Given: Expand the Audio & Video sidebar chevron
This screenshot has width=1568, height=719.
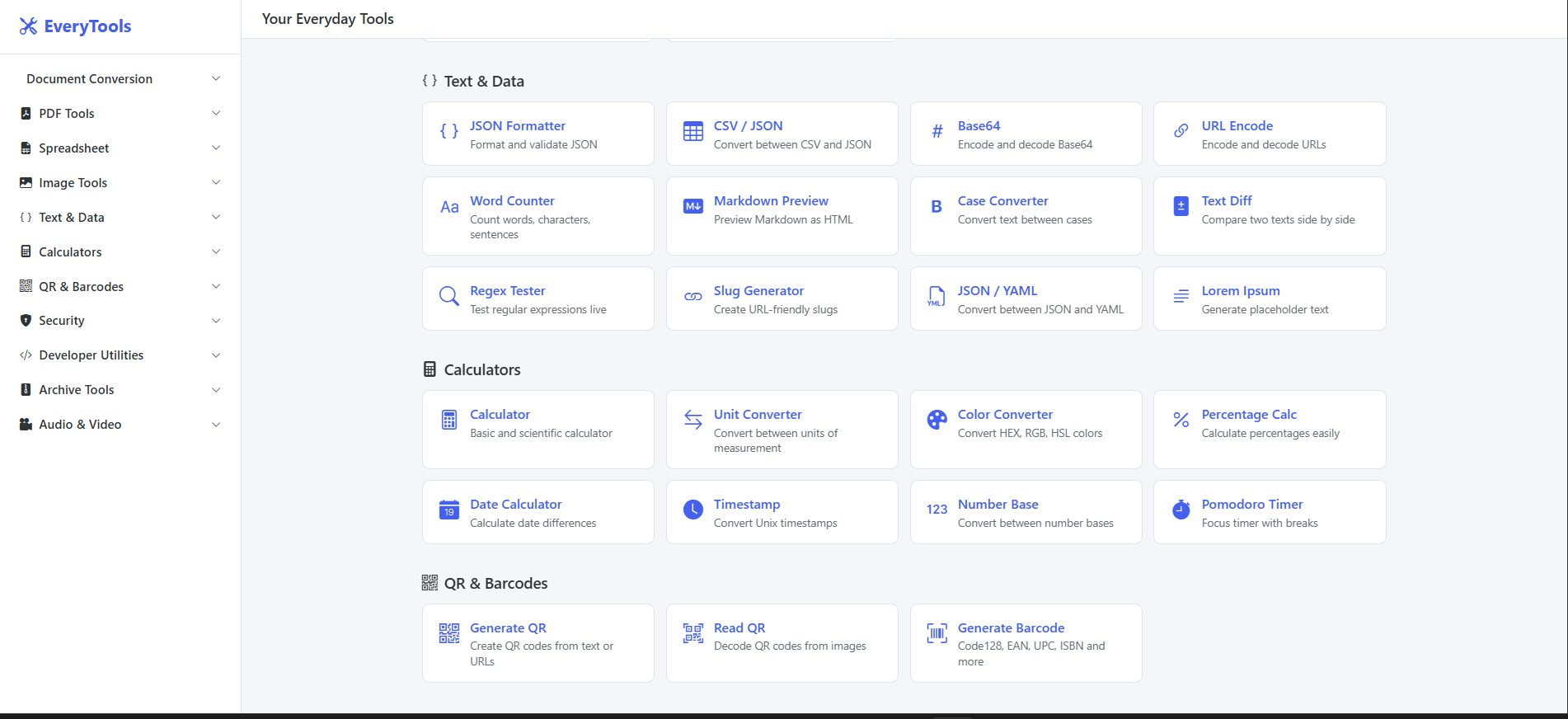Looking at the screenshot, I should (x=216, y=425).
